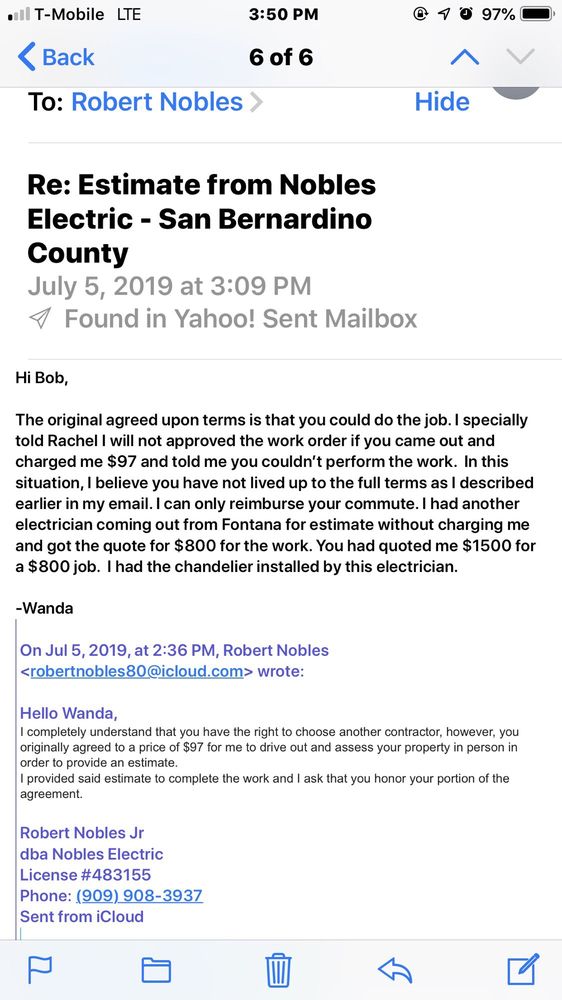Call the (909) 908-3937 phone link
This screenshot has width=562, height=1000.
pos(139,895)
